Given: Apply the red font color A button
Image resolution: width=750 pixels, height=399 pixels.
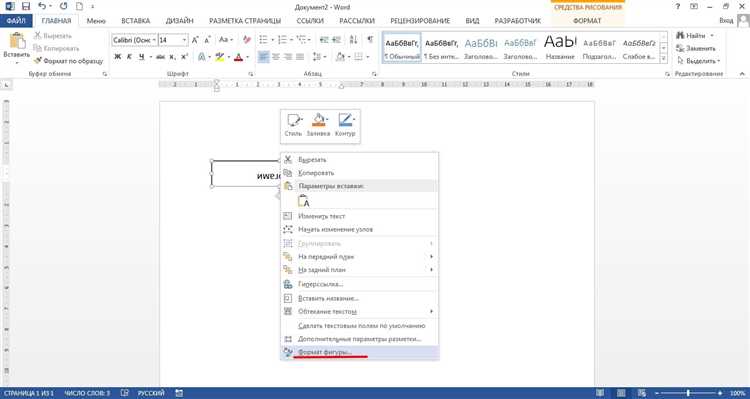Looking at the screenshot, I should click(x=238, y=57).
